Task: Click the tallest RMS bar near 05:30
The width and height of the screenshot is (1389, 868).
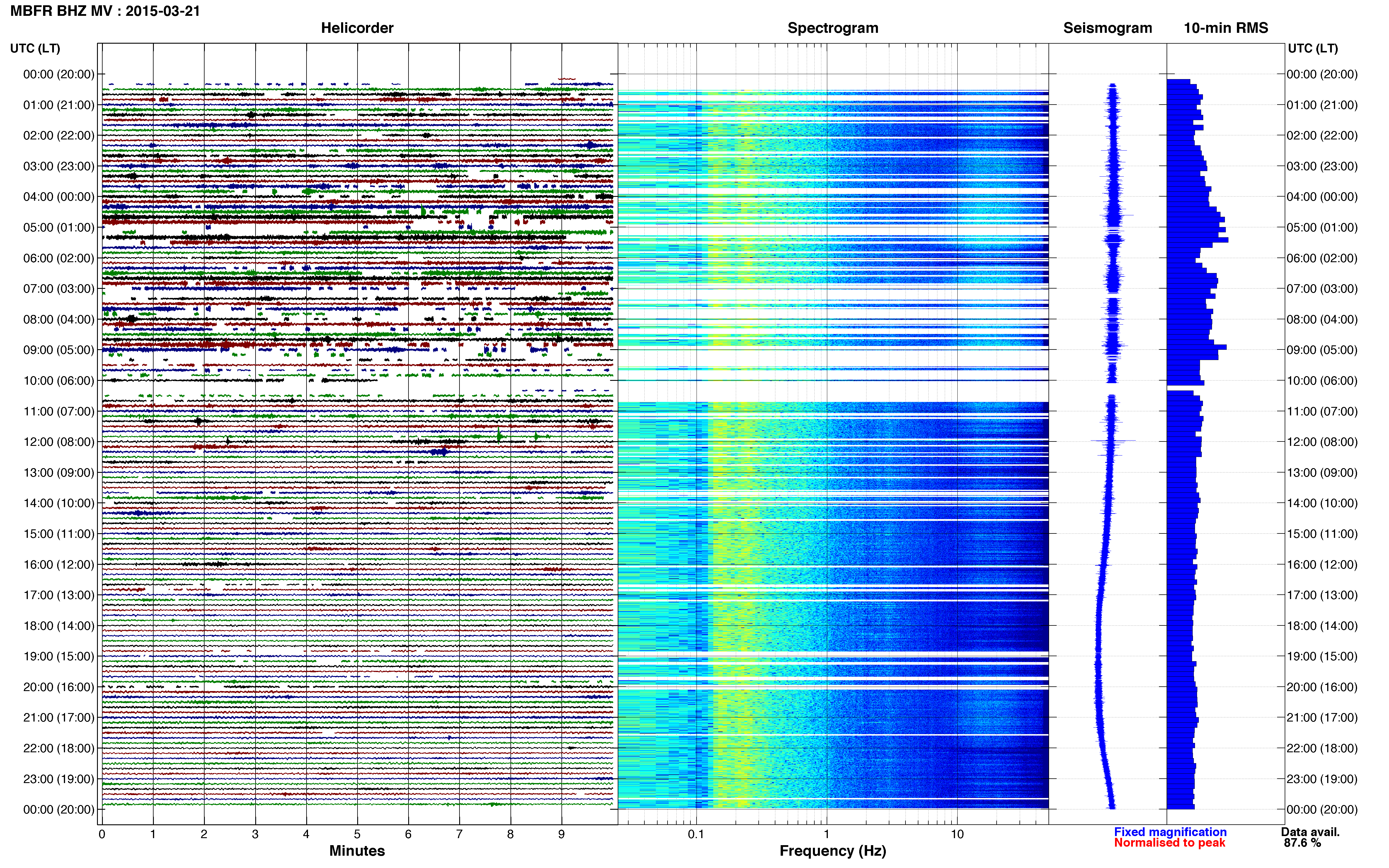Action: coord(1198,240)
